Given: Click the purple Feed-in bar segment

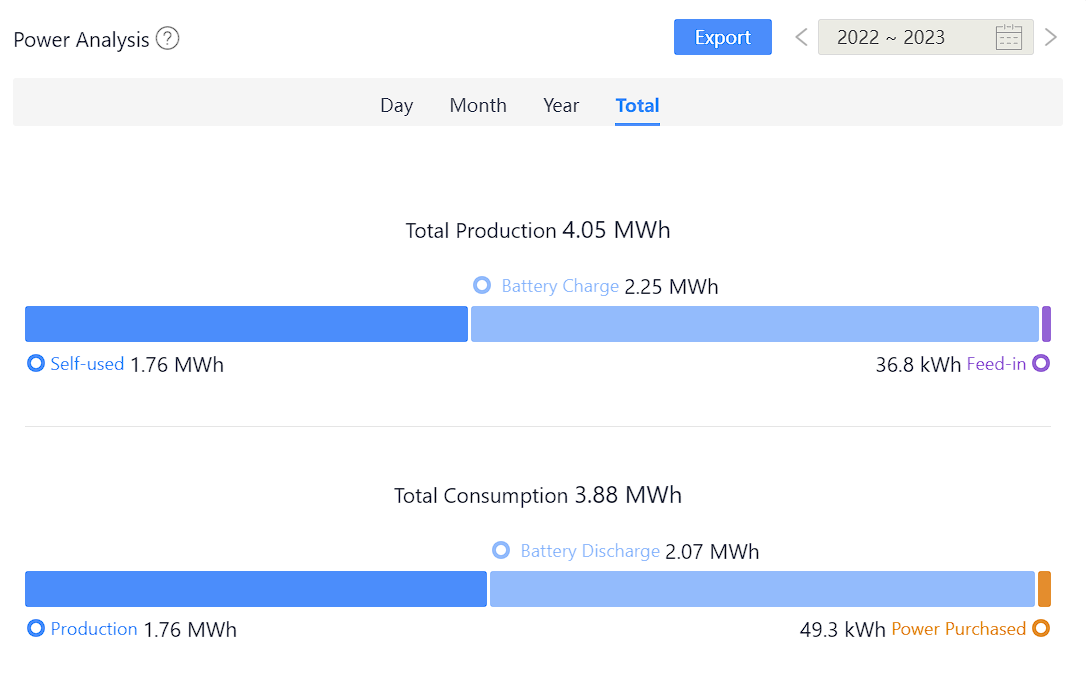Looking at the screenshot, I should pyautogui.click(x=1047, y=324).
